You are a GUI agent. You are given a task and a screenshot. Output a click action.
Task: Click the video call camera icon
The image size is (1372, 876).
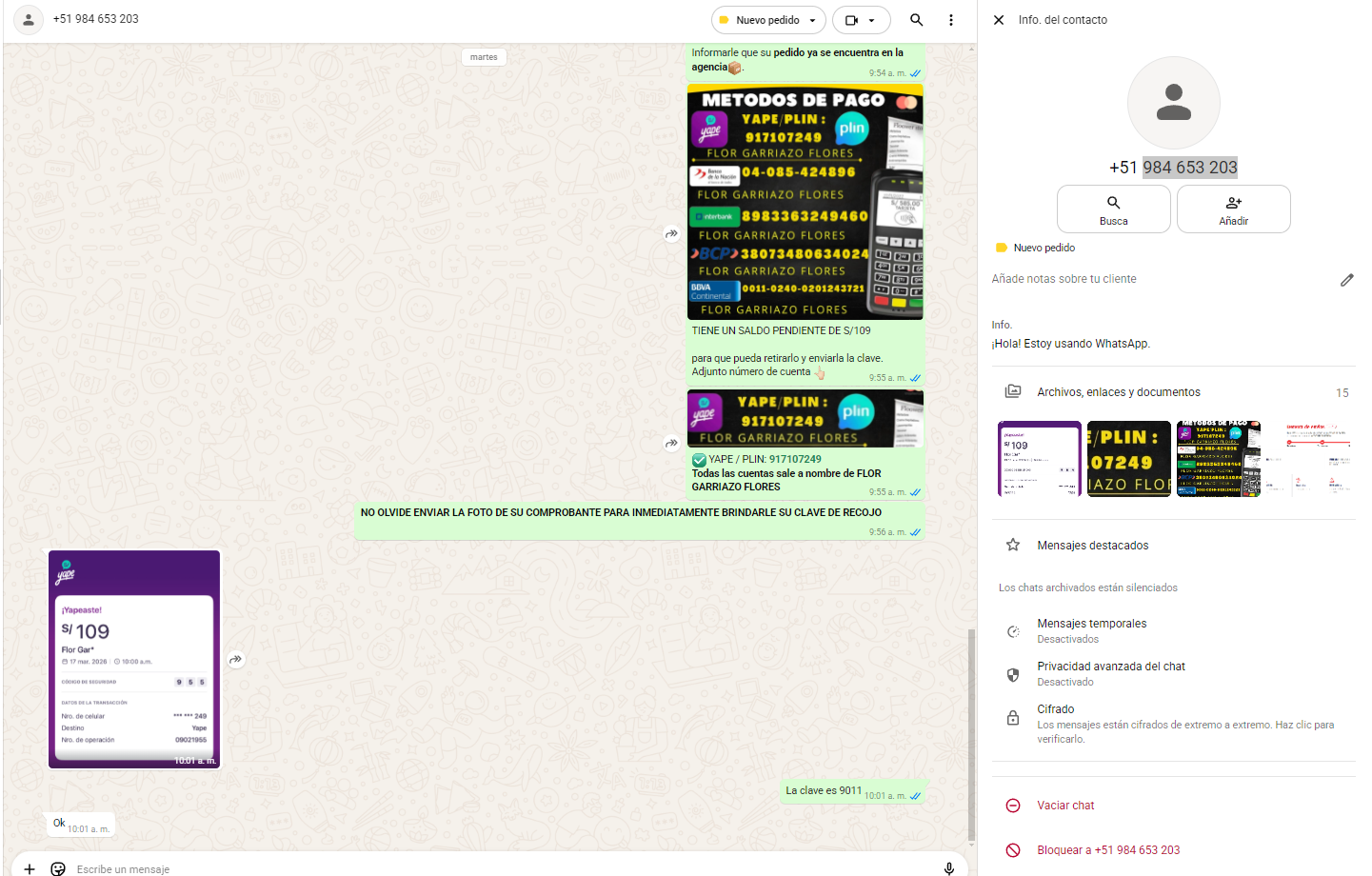click(851, 20)
